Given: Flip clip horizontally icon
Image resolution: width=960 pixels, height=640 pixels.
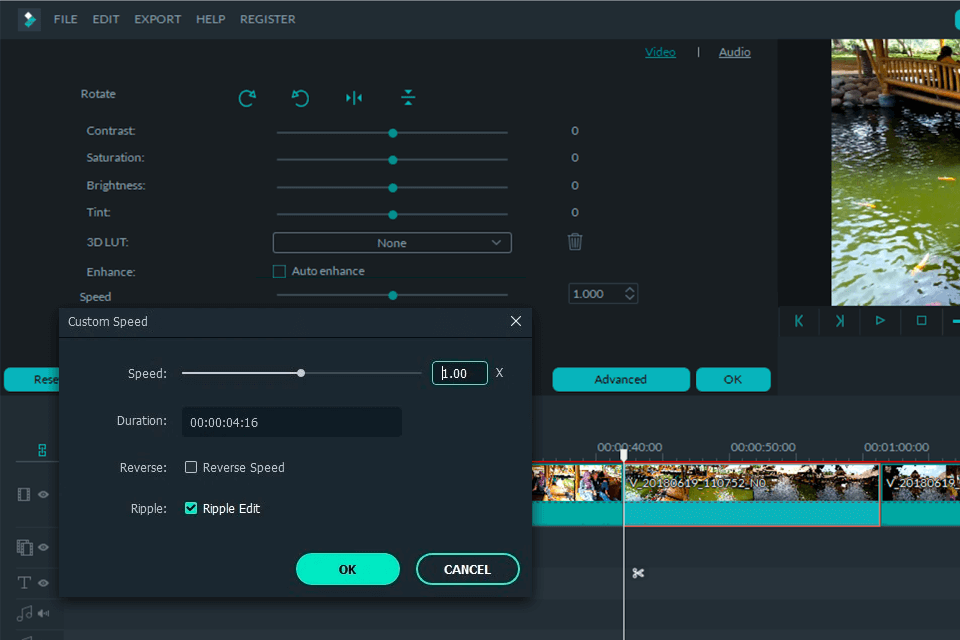Looking at the screenshot, I should click(x=354, y=98).
